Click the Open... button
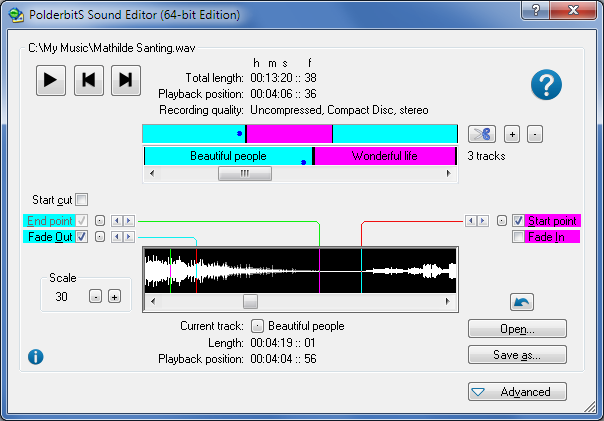Viewport: 604px width, 421px height. point(517,329)
